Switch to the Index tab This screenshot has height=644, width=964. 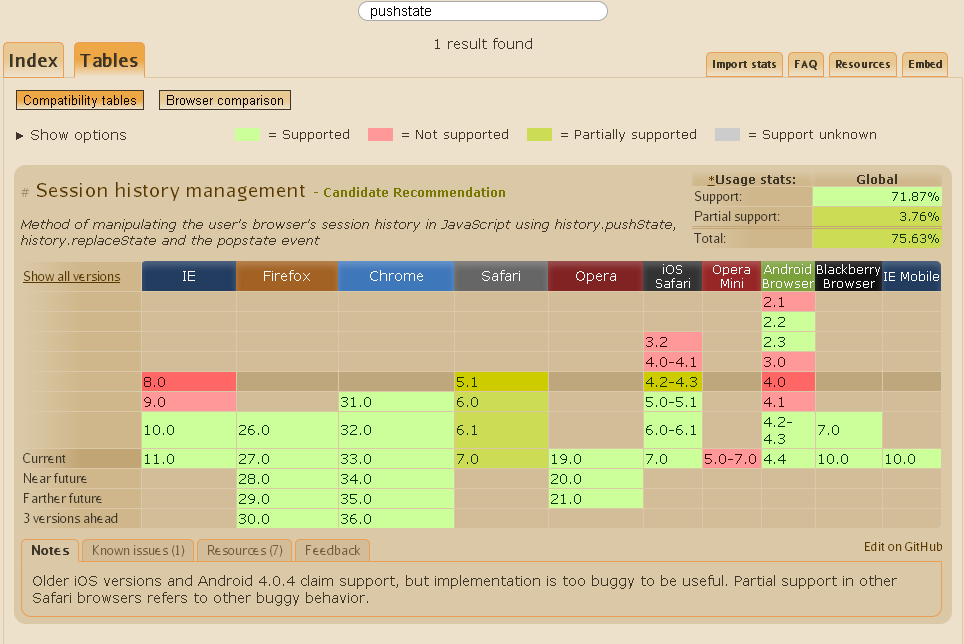point(33,60)
